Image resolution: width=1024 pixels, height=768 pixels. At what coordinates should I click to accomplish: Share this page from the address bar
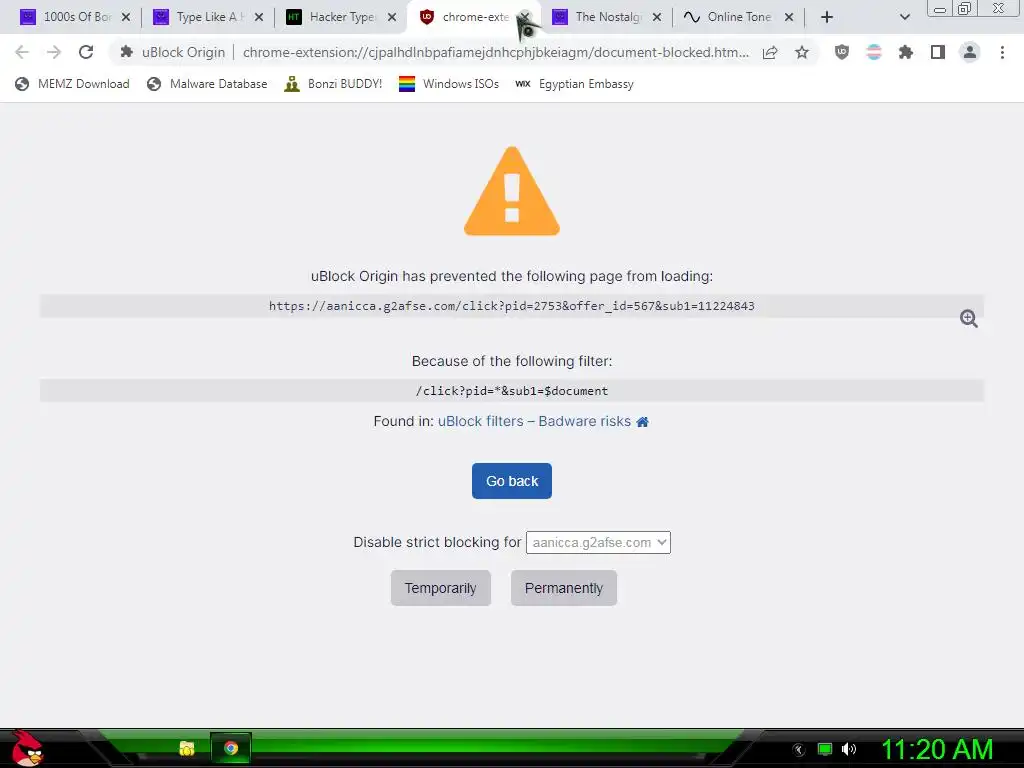tap(770, 52)
